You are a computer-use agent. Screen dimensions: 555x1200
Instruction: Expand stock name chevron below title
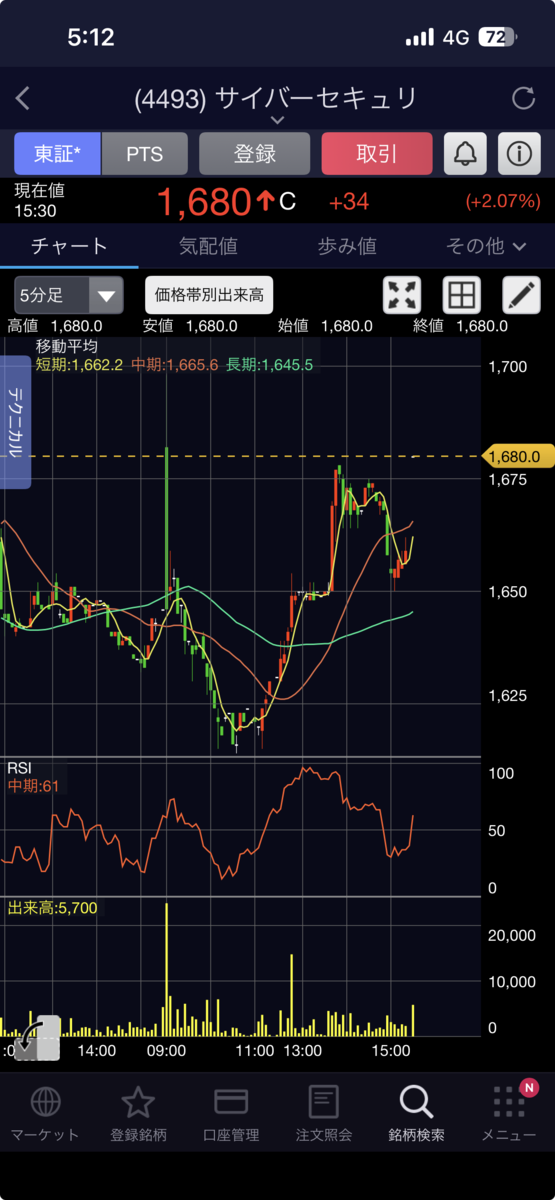coord(277,121)
